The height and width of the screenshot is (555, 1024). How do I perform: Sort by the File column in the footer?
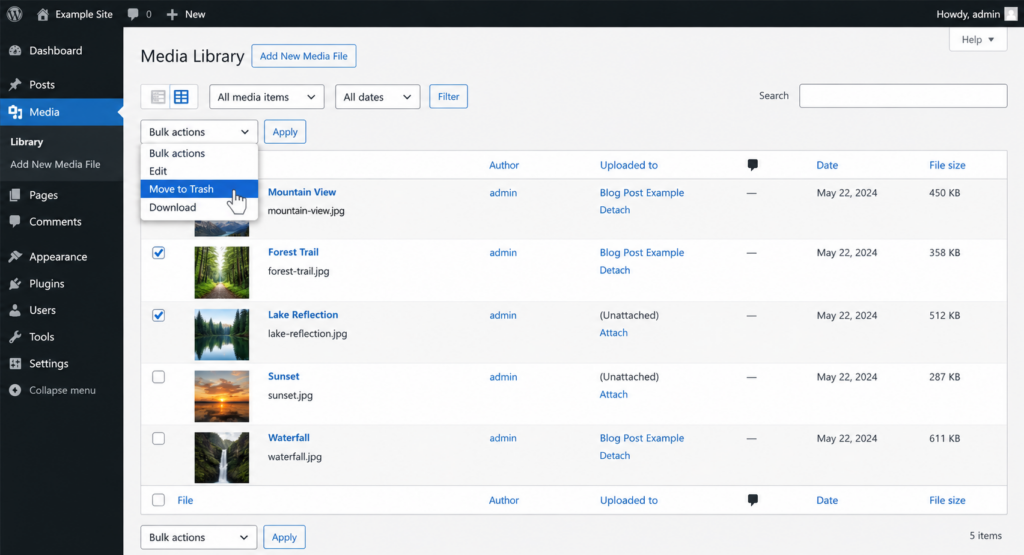pyautogui.click(x=185, y=500)
